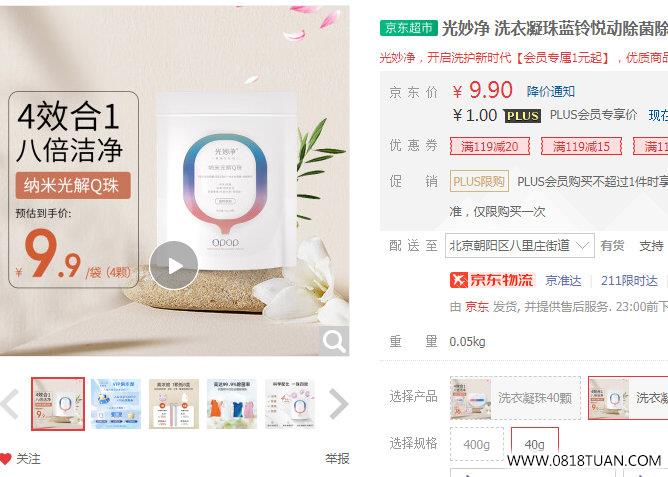Click the magnifier zoom icon on product image

[x=334, y=341]
